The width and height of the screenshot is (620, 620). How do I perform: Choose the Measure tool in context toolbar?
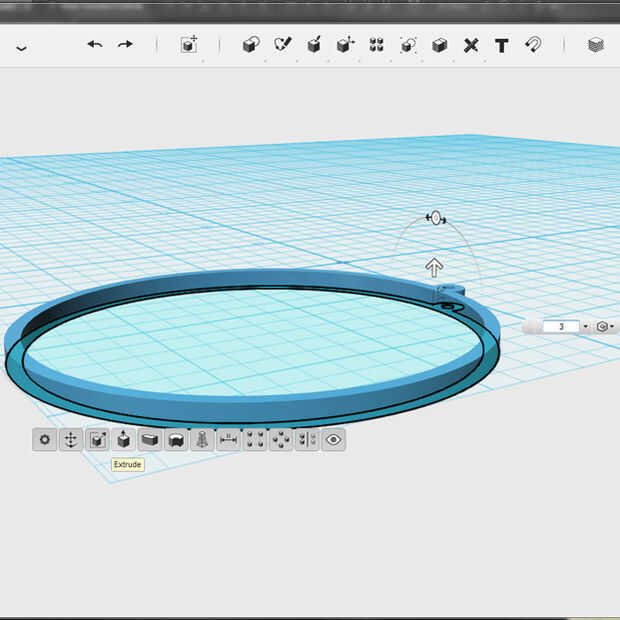point(228,439)
